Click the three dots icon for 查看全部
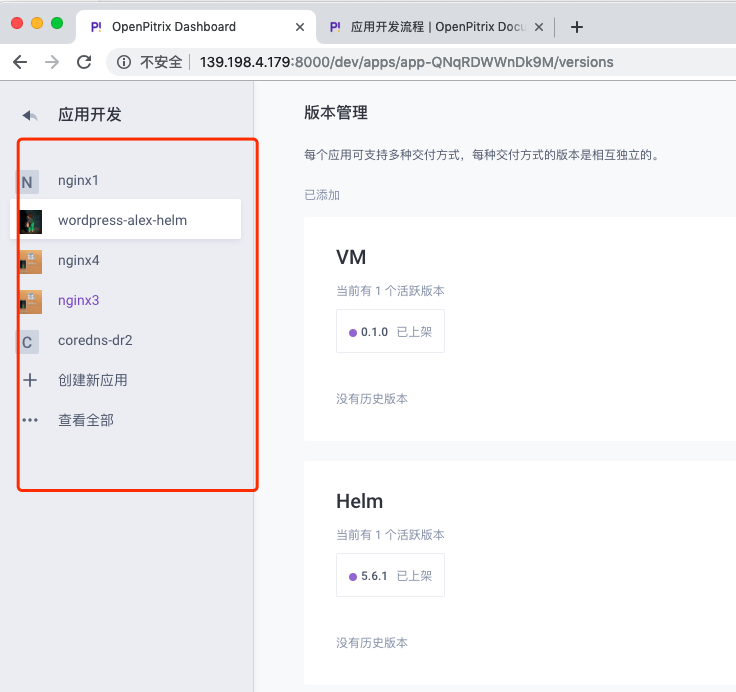The width and height of the screenshot is (736, 692). (x=30, y=420)
